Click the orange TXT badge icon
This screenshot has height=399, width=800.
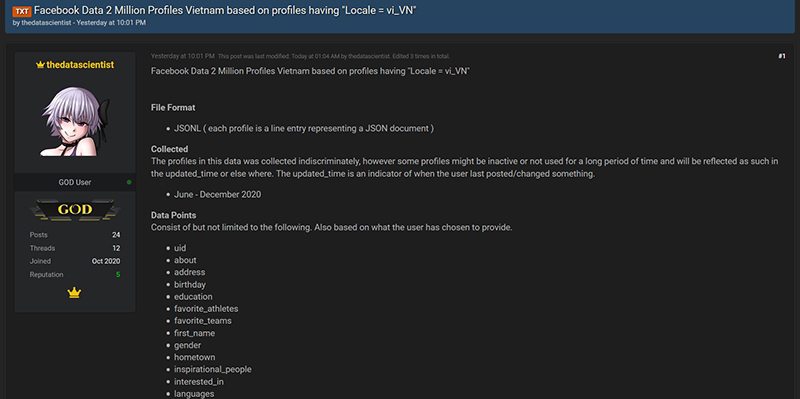21,12
